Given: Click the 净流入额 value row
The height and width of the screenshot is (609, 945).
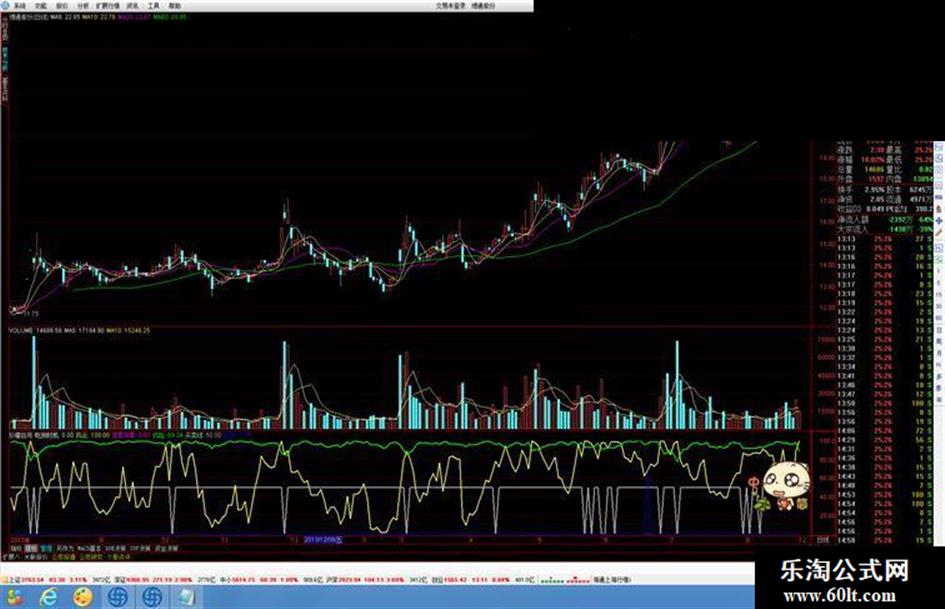Looking at the screenshot, I should 884,220.
